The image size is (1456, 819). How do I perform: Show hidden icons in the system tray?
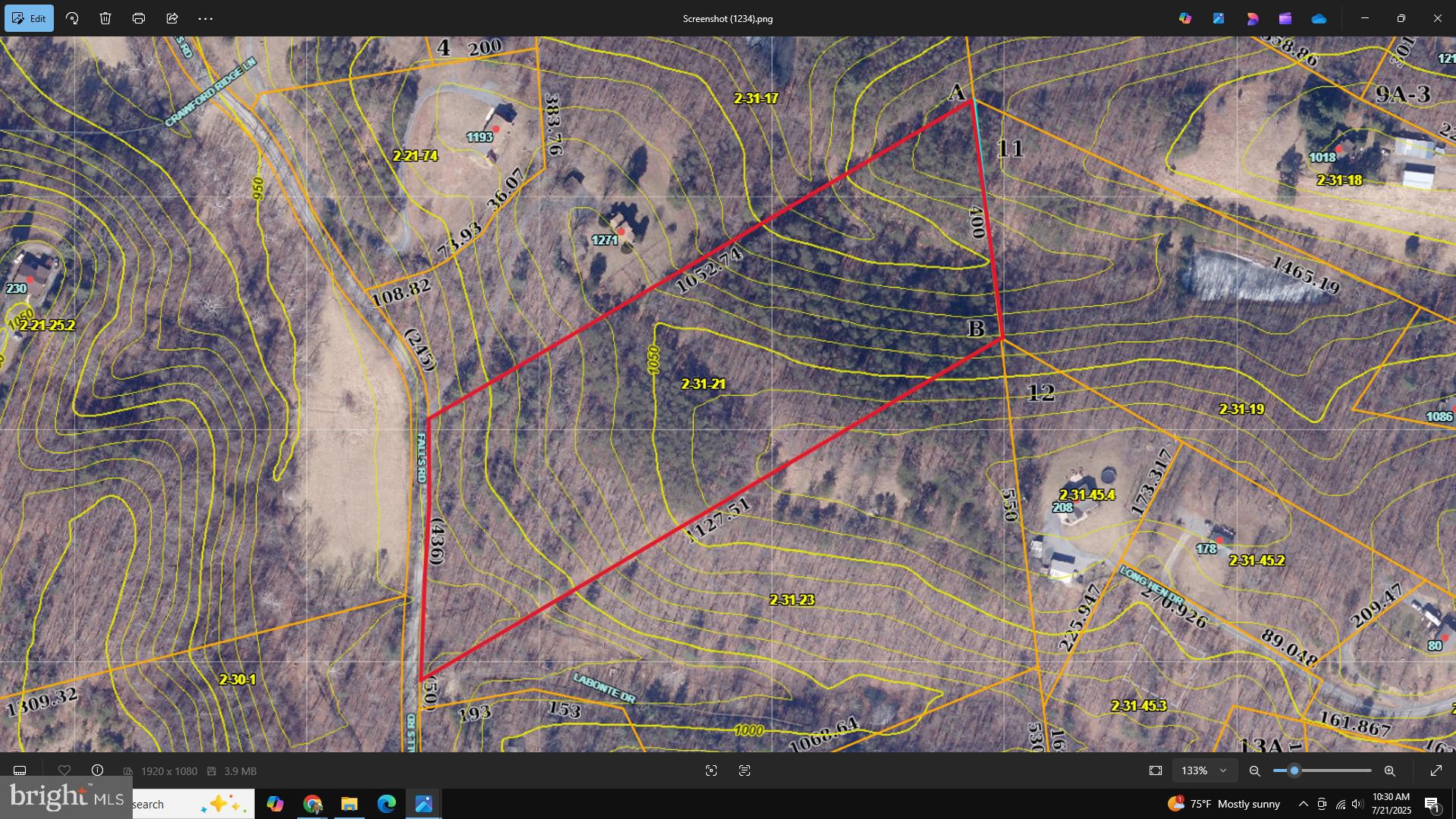pyautogui.click(x=1303, y=804)
